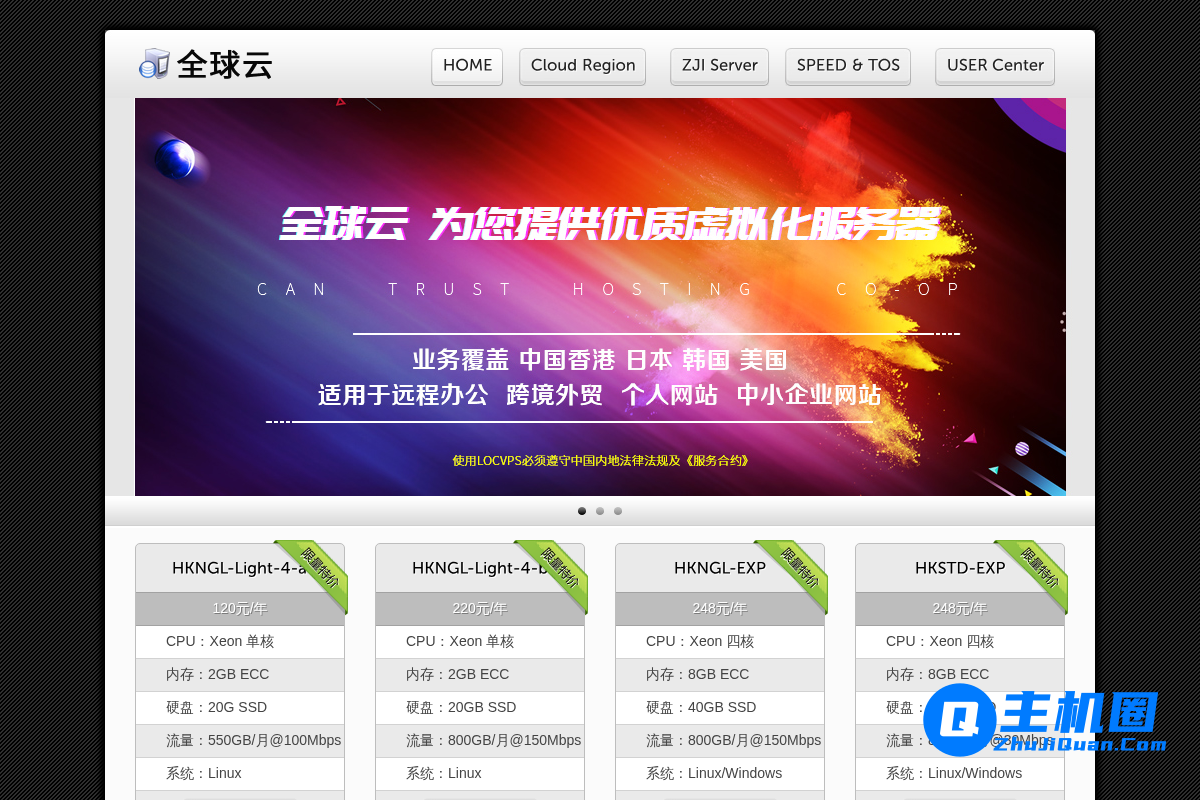Open SPEED & TOS page
This screenshot has width=1200, height=800.
click(x=848, y=66)
